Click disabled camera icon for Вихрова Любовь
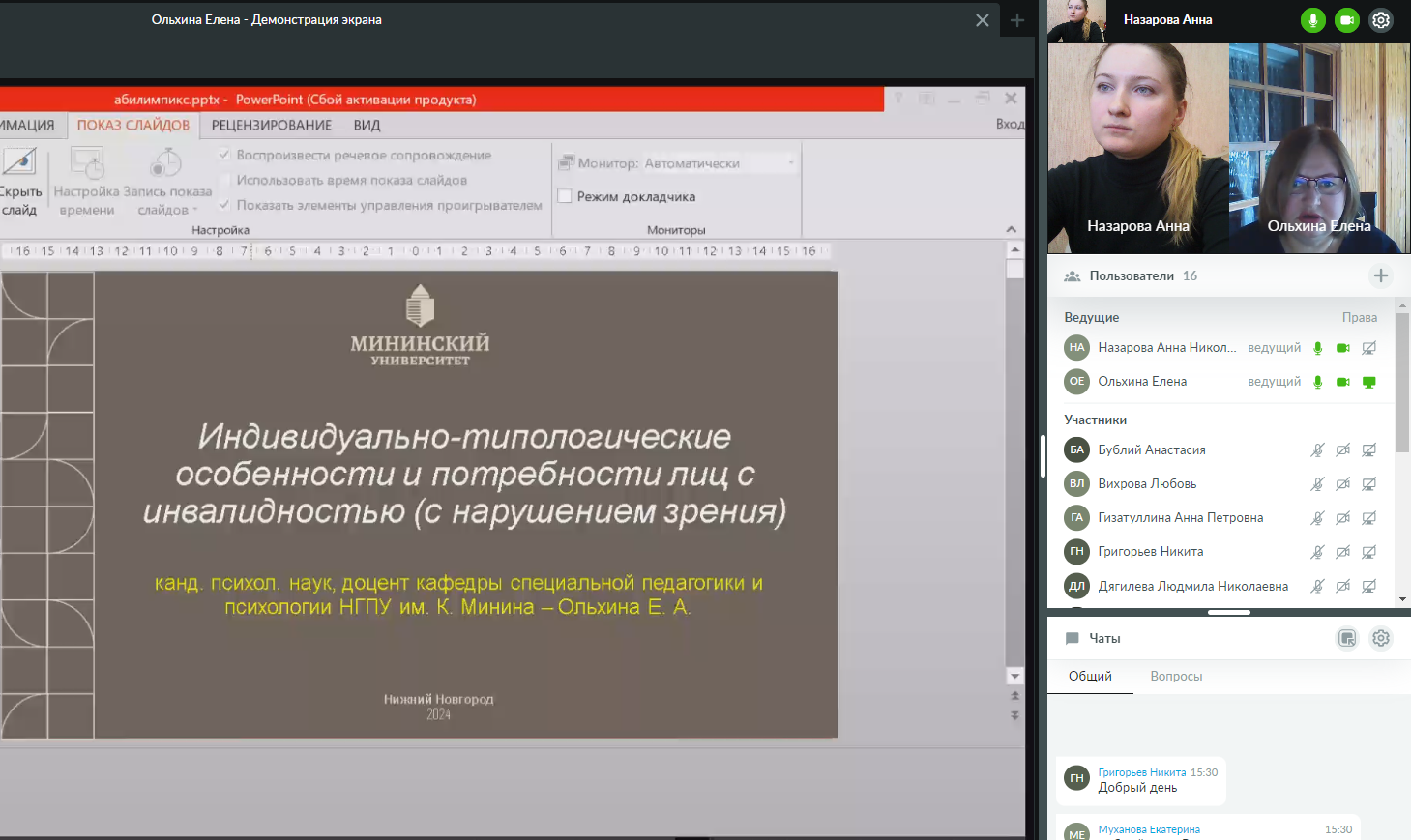 1342,484
